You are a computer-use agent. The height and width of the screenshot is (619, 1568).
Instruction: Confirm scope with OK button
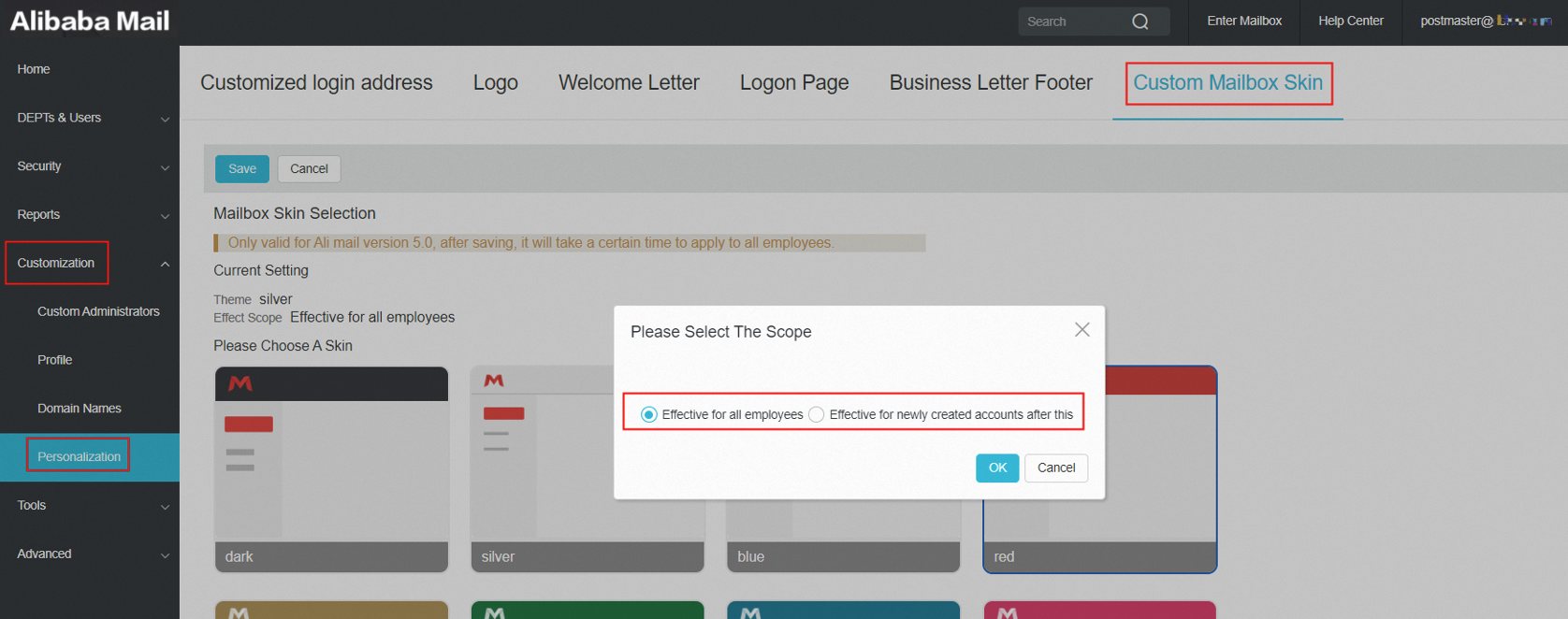997,468
